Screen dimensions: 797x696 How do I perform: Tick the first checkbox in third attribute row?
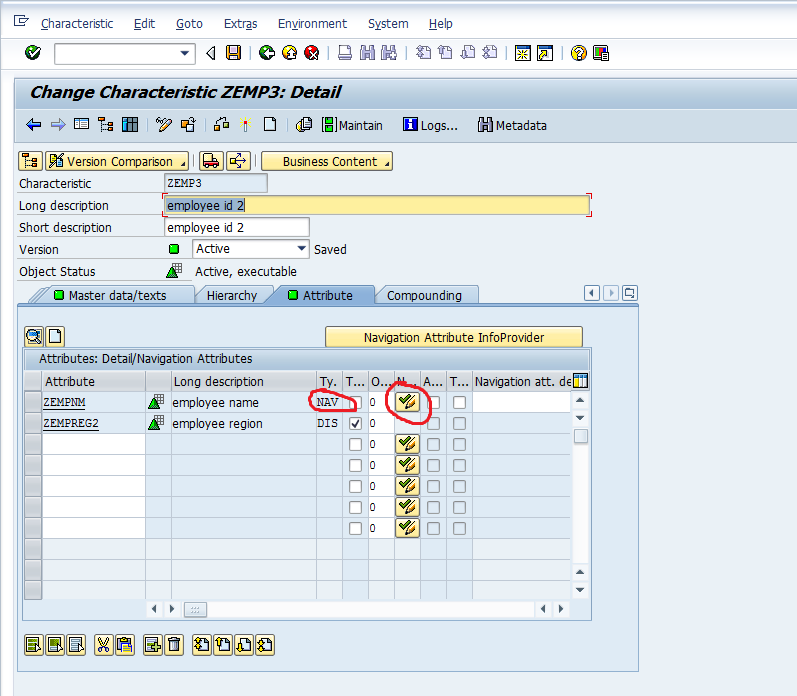pyautogui.click(x=355, y=444)
